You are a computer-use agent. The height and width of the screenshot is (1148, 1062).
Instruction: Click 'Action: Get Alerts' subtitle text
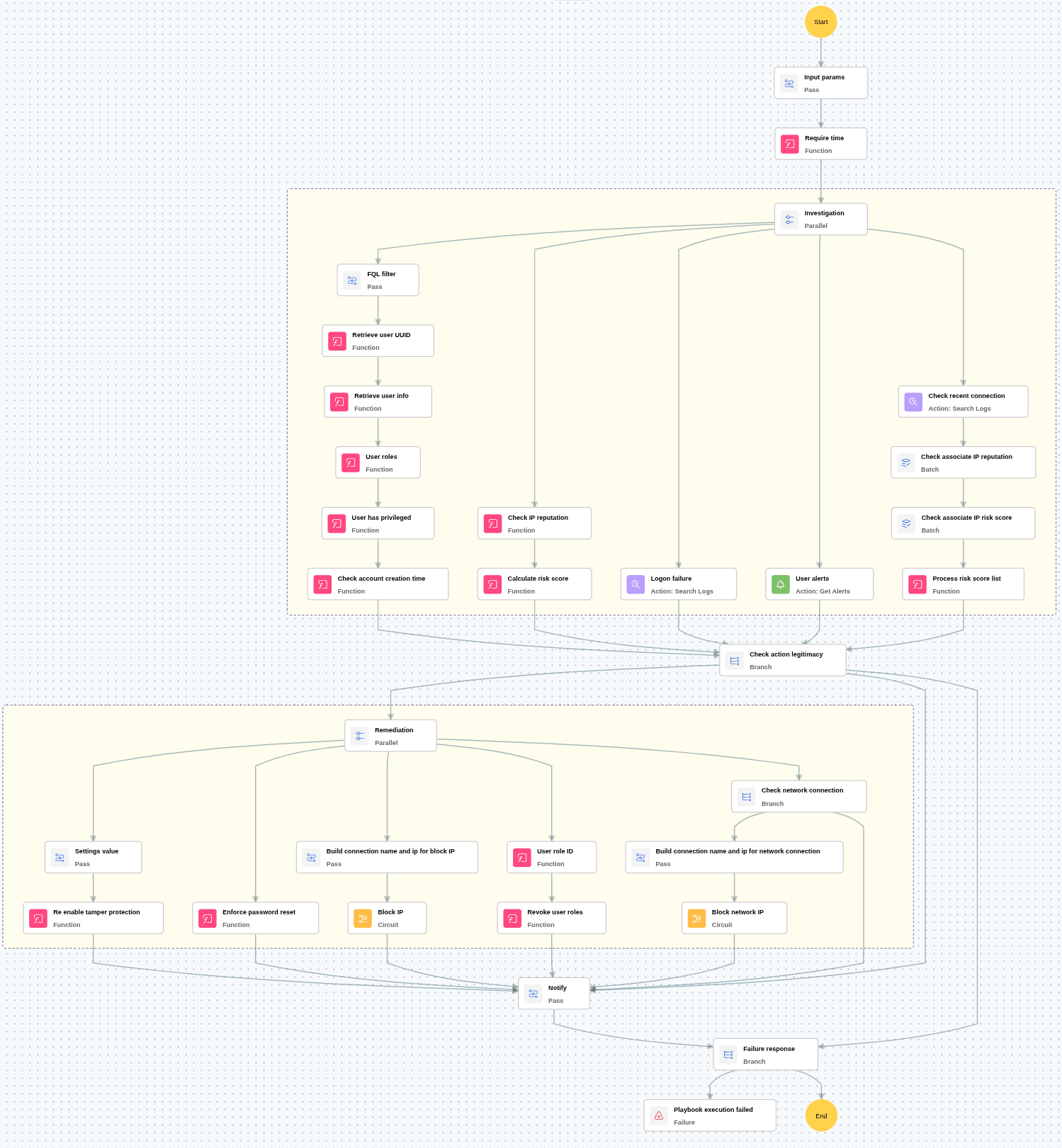(x=823, y=591)
